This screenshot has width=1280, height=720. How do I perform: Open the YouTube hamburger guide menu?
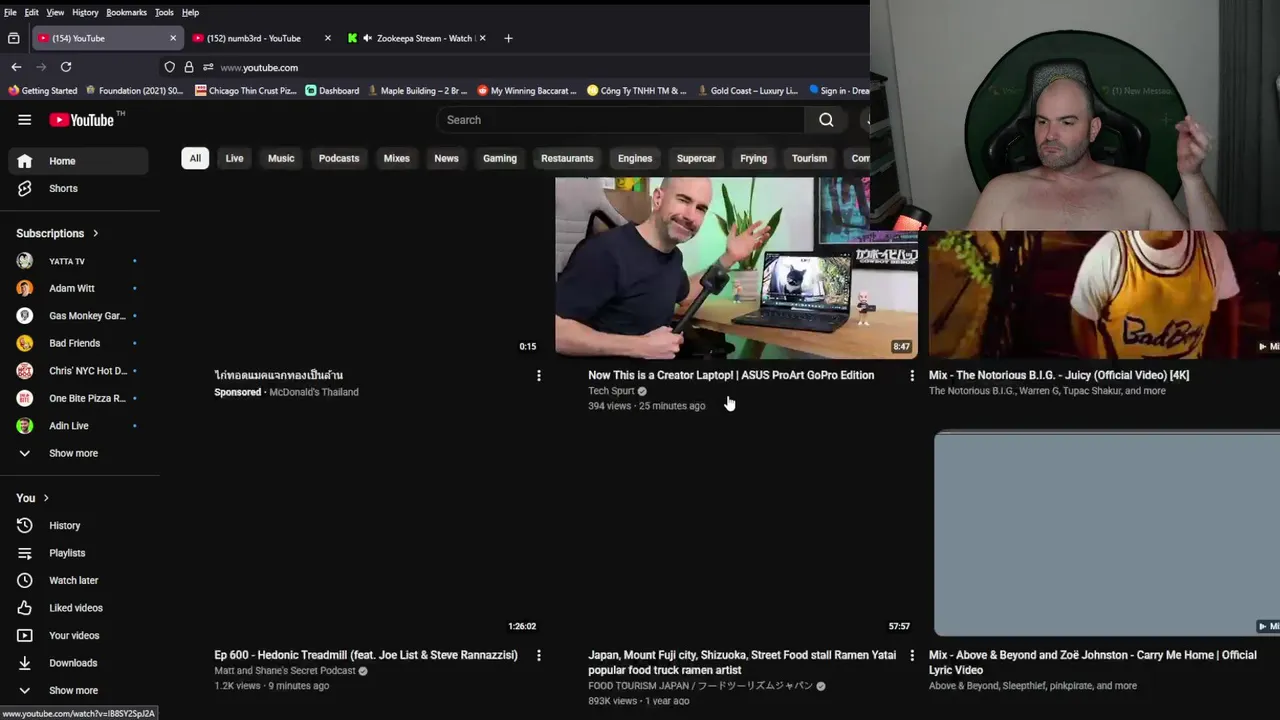(24, 120)
